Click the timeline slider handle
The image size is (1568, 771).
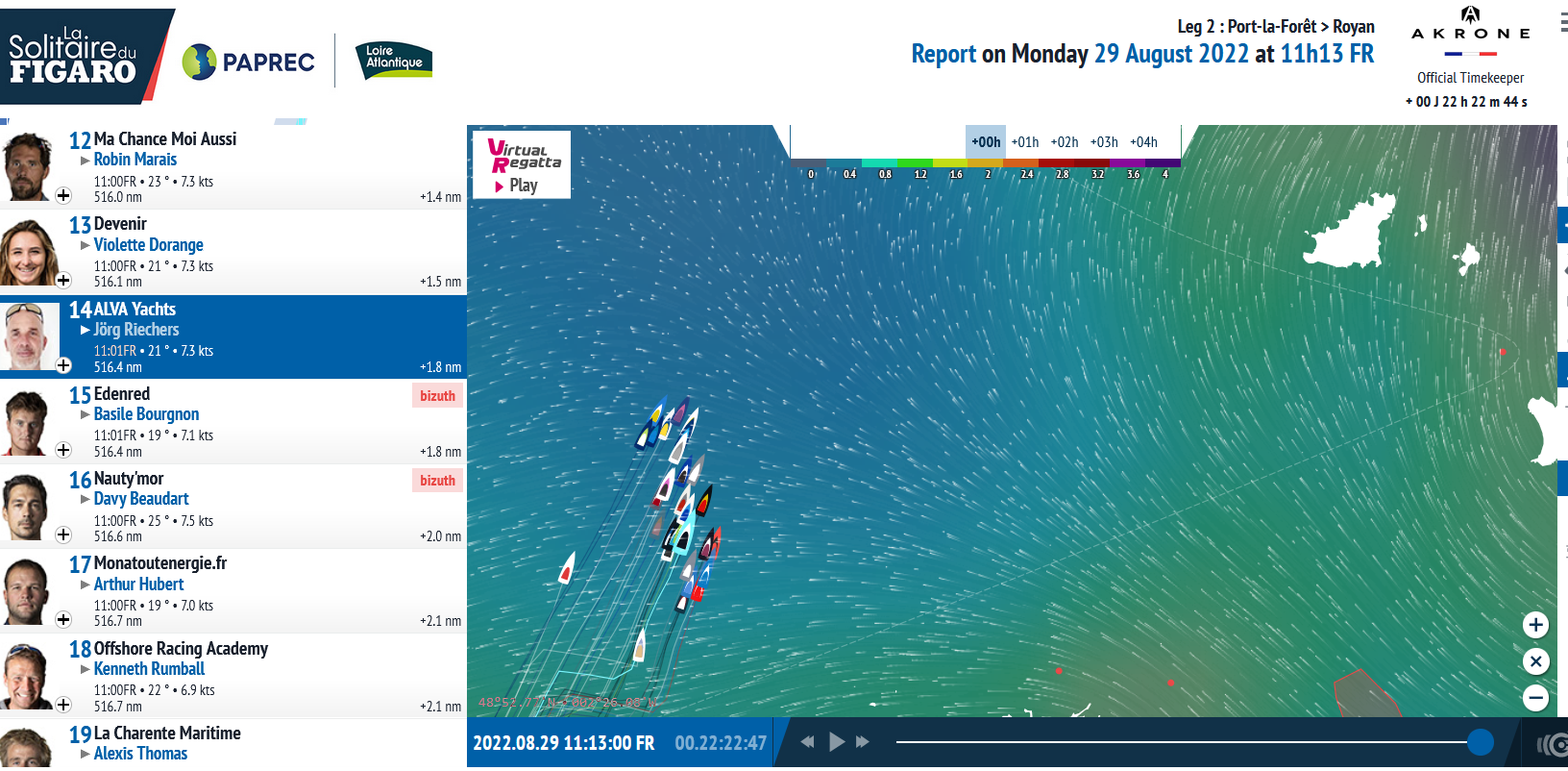point(1481,742)
